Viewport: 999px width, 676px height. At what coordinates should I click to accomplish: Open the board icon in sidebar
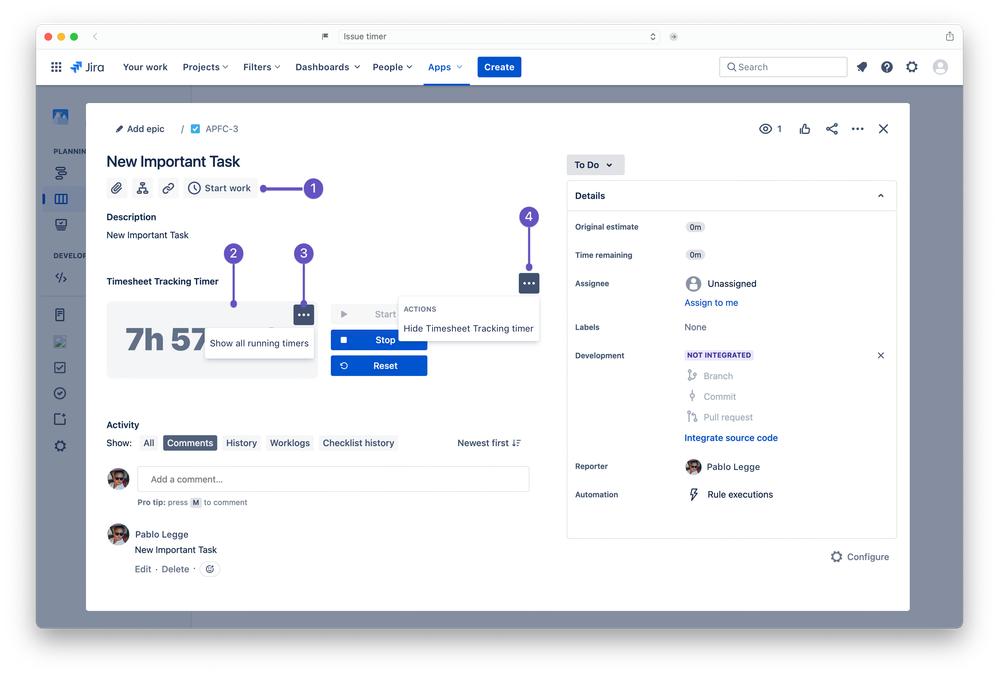[61, 199]
